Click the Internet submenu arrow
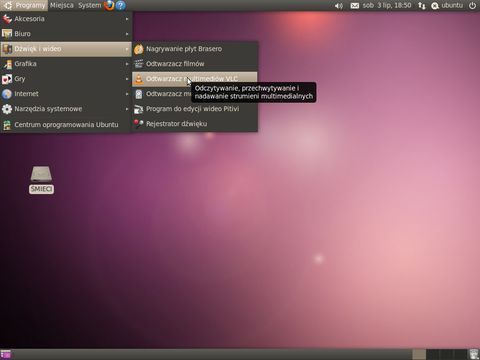 [x=127, y=94]
